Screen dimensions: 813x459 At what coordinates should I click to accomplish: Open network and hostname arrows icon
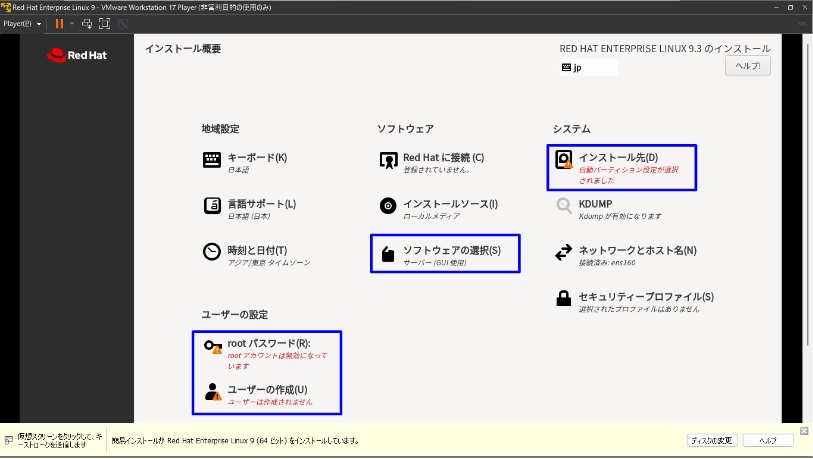pos(564,252)
